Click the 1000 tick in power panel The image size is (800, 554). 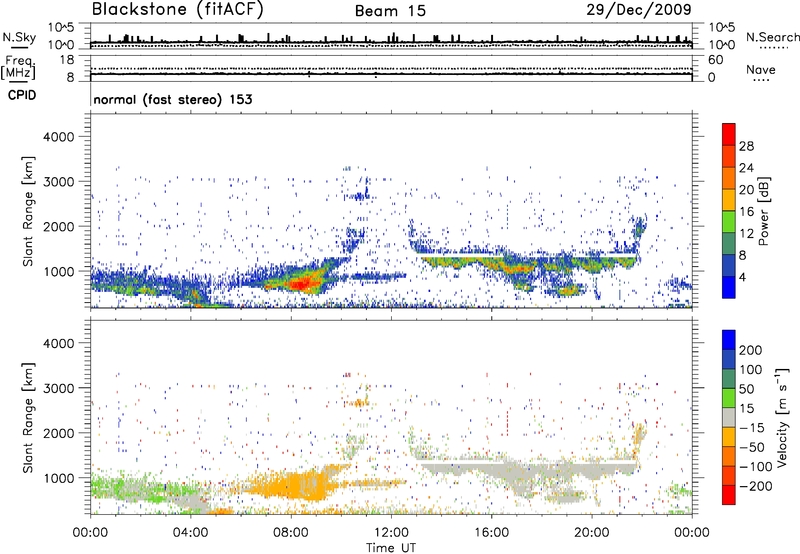click(x=58, y=271)
